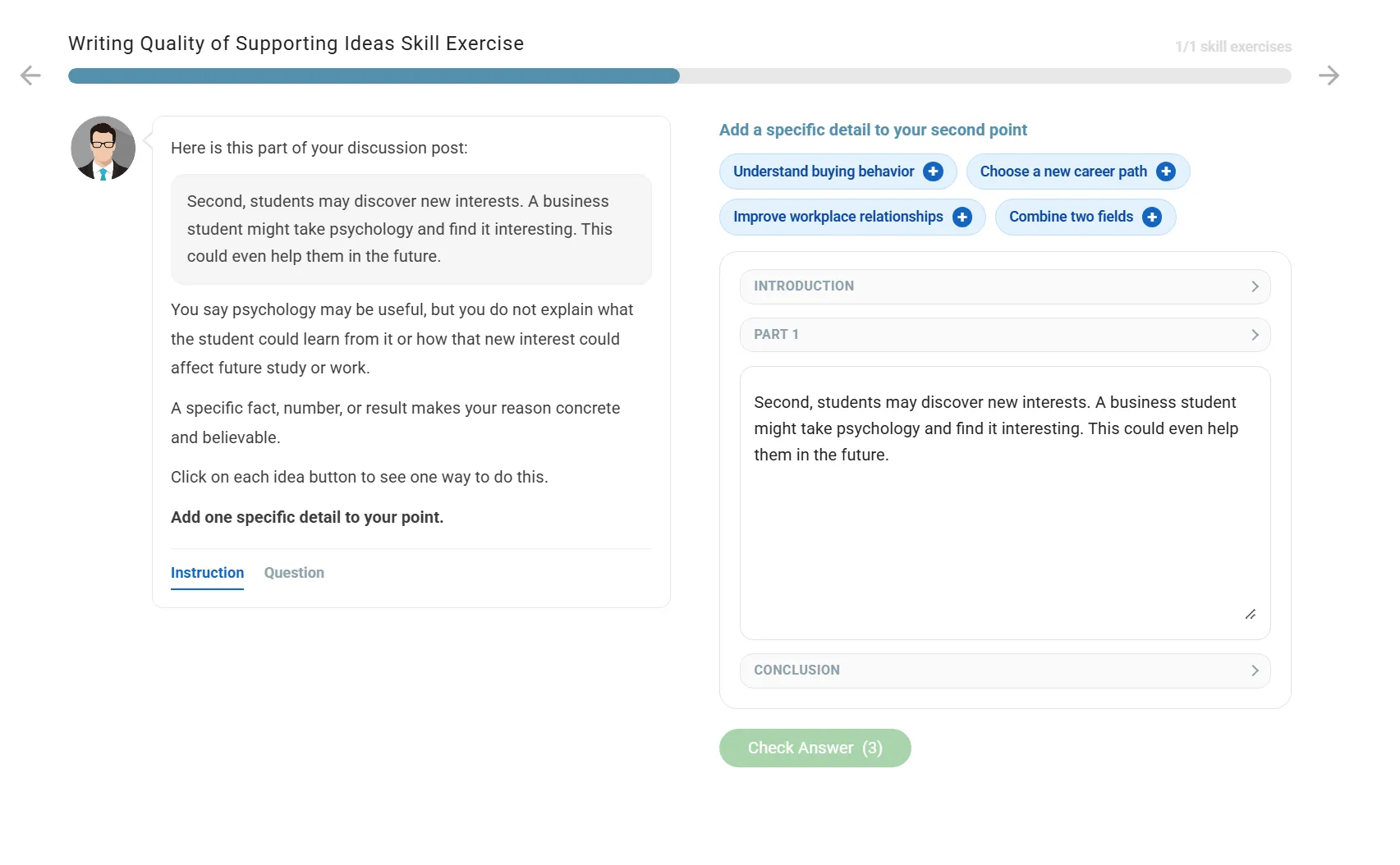Select the Improve workplace relationships idea
The image size is (1400, 865).
click(x=852, y=217)
